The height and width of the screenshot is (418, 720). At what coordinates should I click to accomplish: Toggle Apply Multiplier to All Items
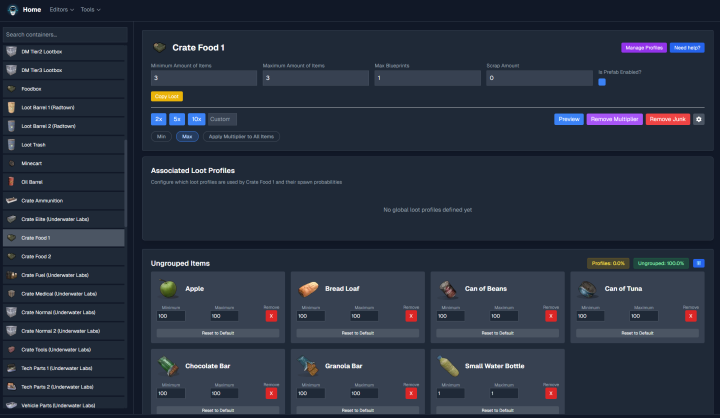coord(241,136)
